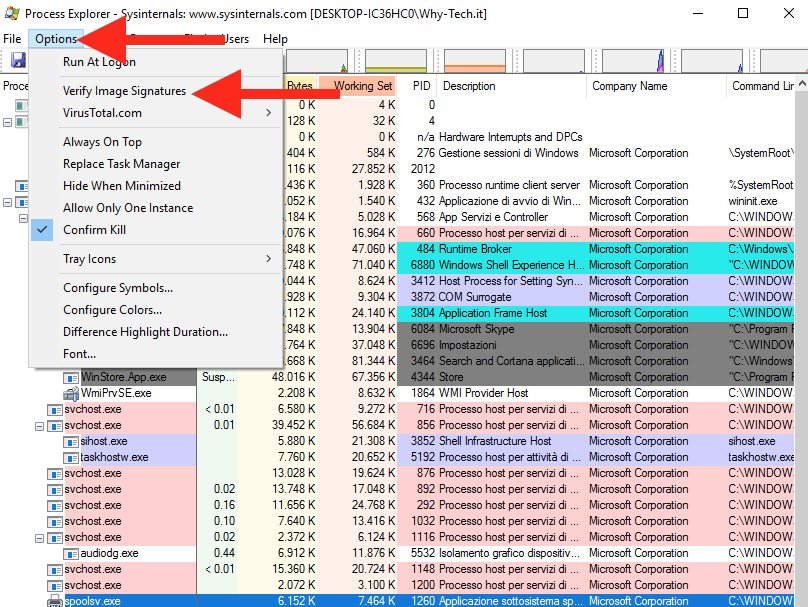
Task: Sort by the Company Name column
Action: click(x=656, y=86)
